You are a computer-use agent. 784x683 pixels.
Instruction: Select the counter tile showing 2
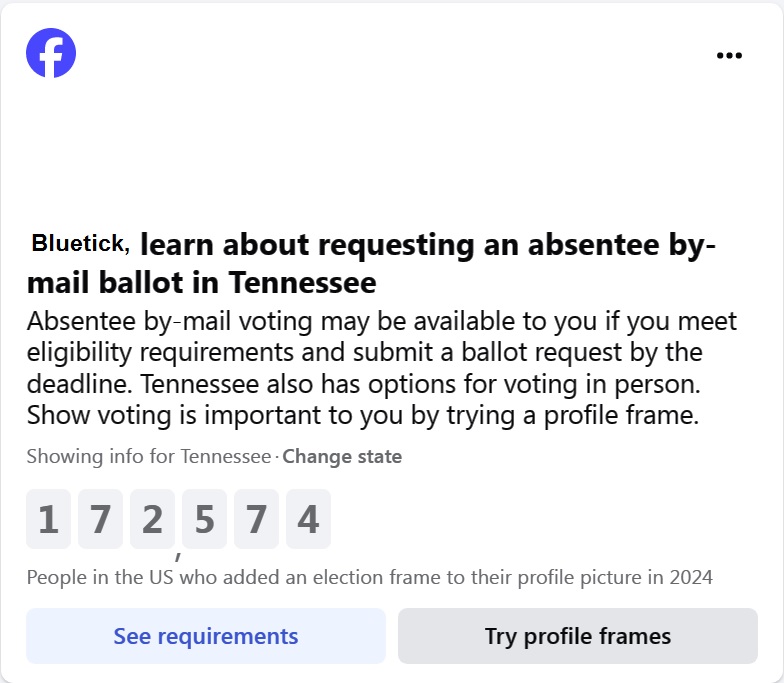pos(152,519)
